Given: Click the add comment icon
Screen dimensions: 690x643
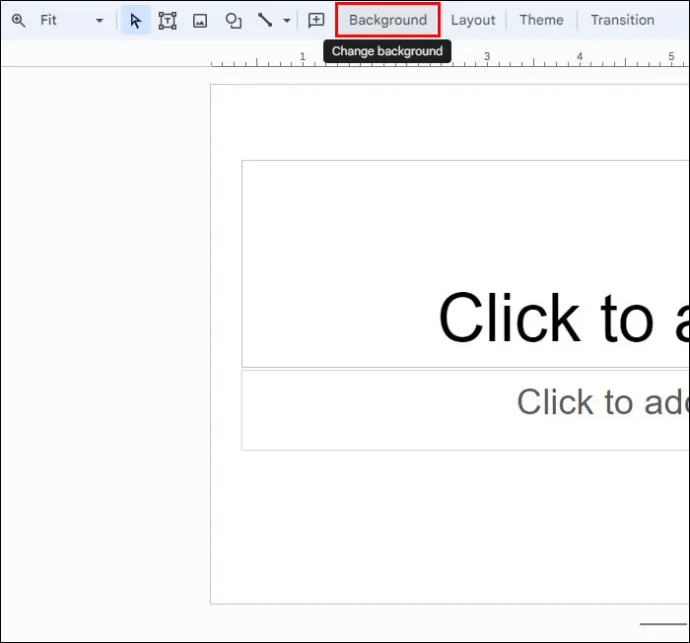Looking at the screenshot, I should 316,20.
